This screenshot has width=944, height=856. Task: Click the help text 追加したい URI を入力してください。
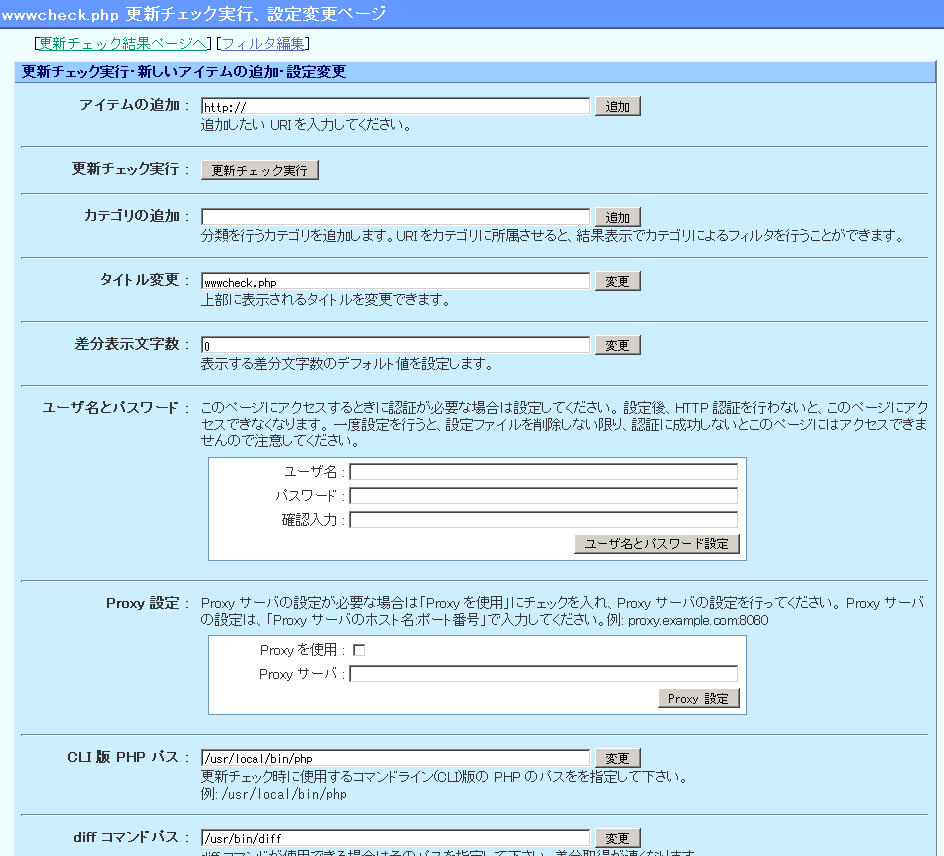tap(306, 125)
